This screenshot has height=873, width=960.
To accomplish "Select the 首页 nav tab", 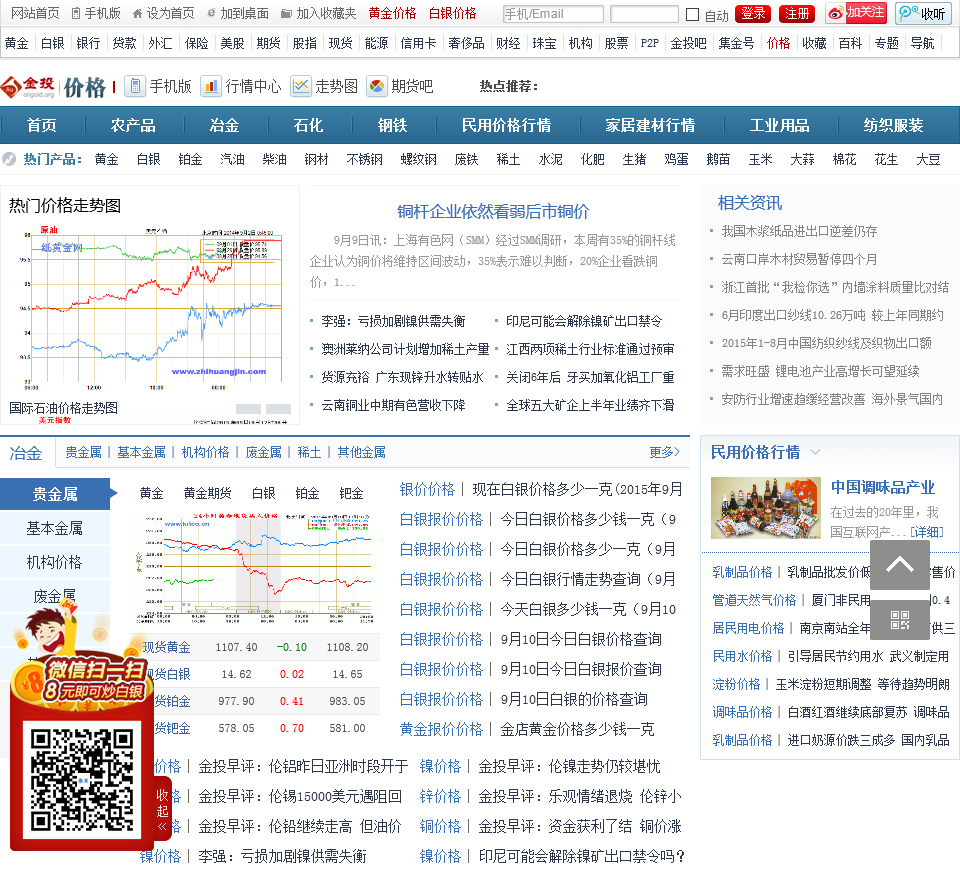I will click(x=42, y=126).
